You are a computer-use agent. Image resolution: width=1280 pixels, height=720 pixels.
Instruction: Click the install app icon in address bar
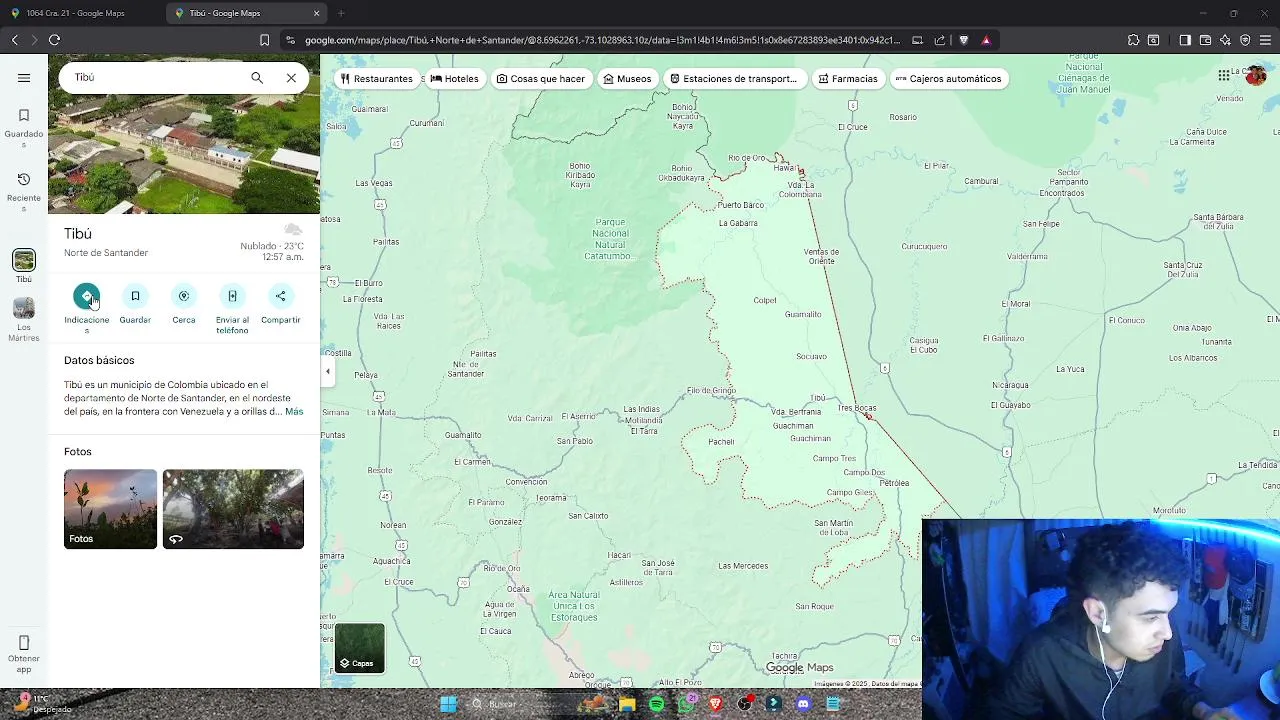[x=917, y=40]
